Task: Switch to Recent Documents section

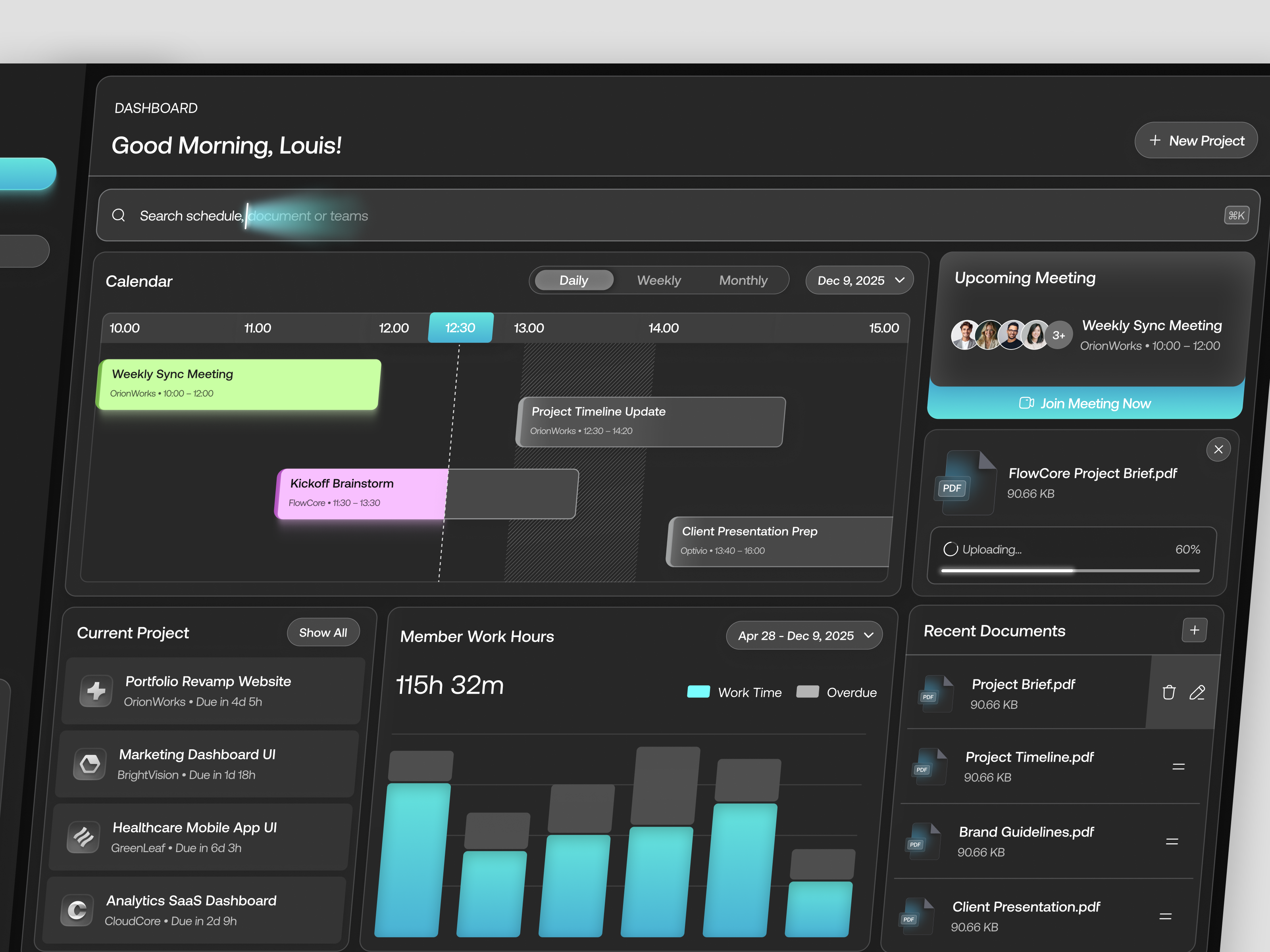Action: coord(993,631)
